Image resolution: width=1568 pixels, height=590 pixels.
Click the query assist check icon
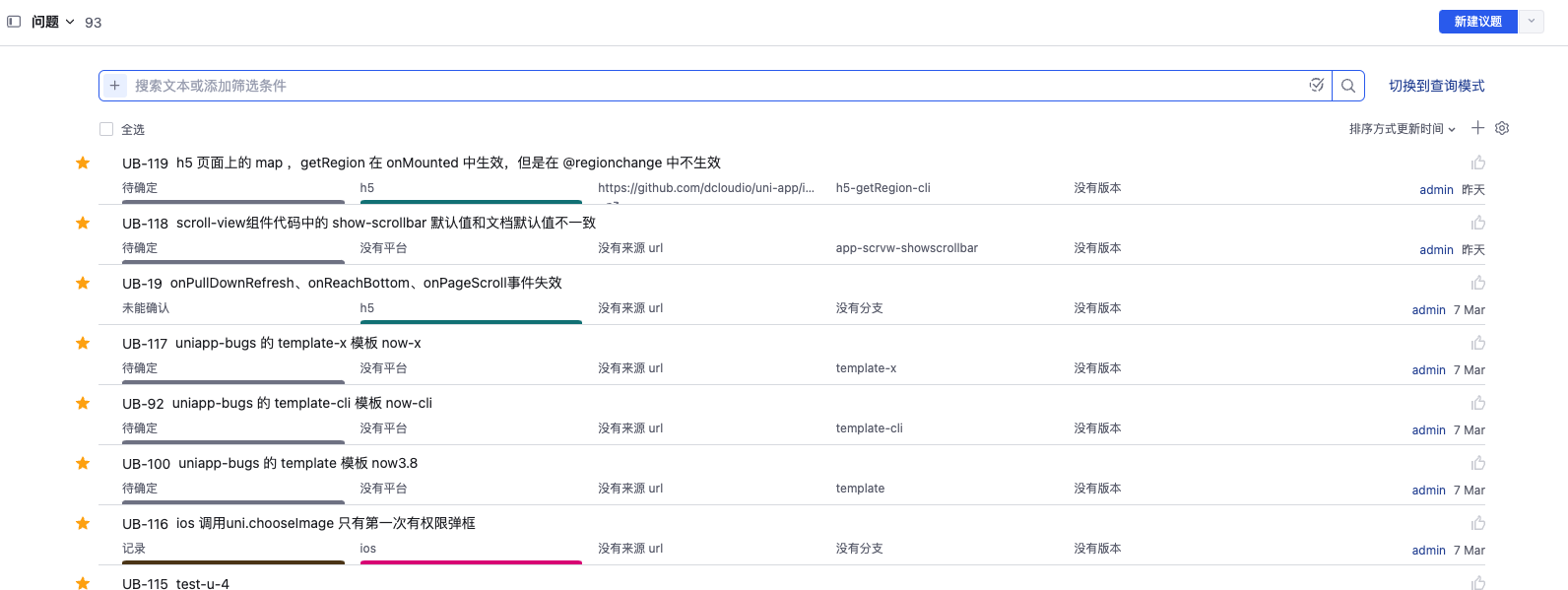coord(1316,86)
